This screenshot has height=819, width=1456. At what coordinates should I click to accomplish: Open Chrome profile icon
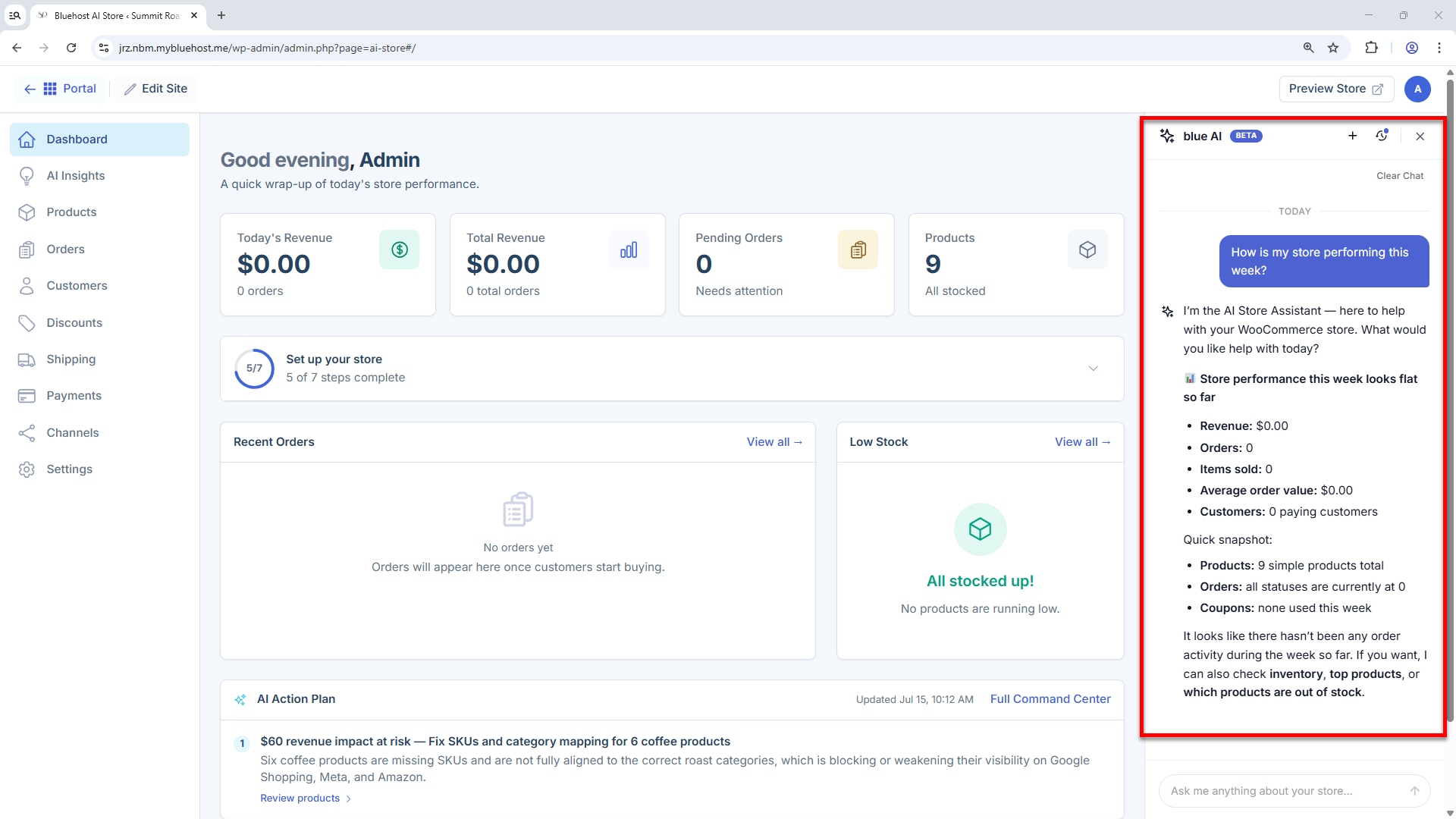[1412, 48]
